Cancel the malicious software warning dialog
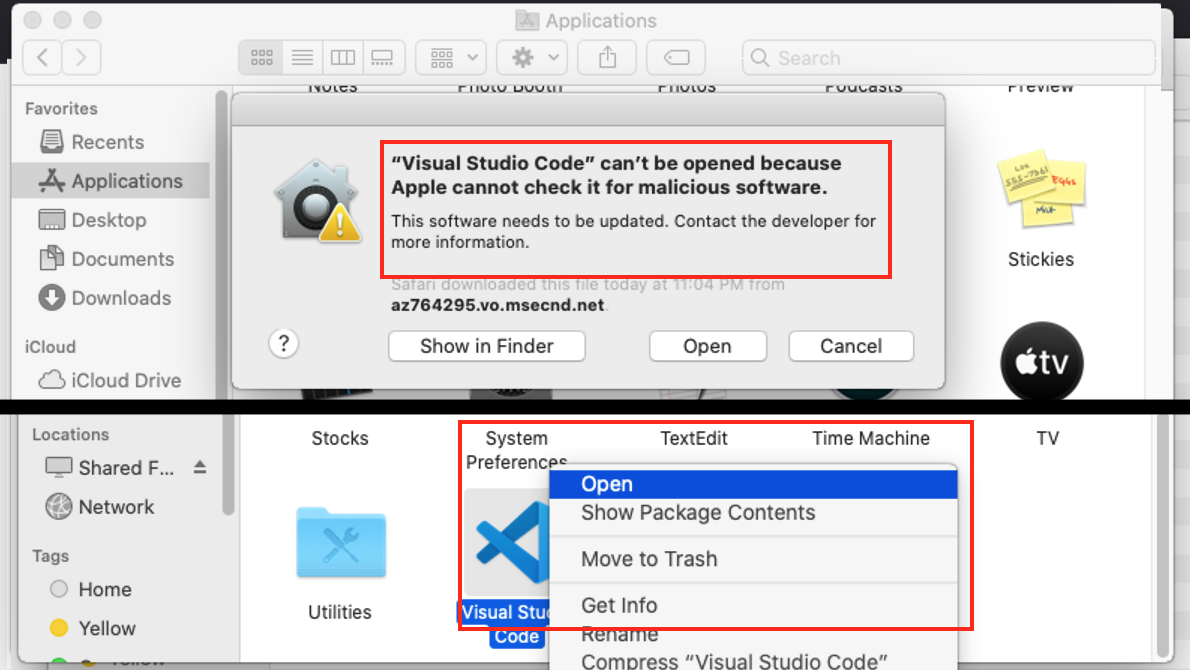 tap(851, 346)
